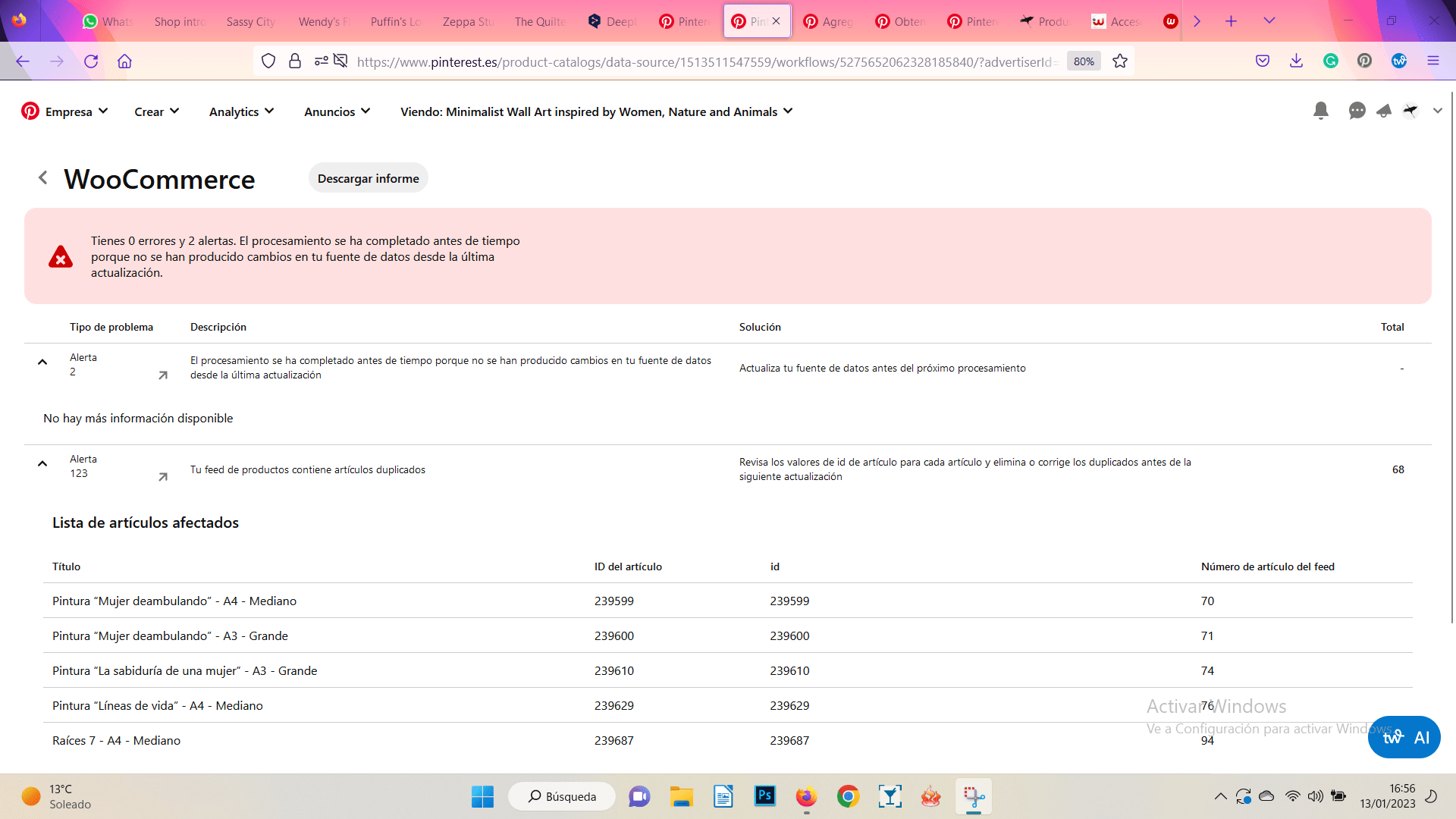
Task: Click the URL address bar
Action: pos(705,61)
